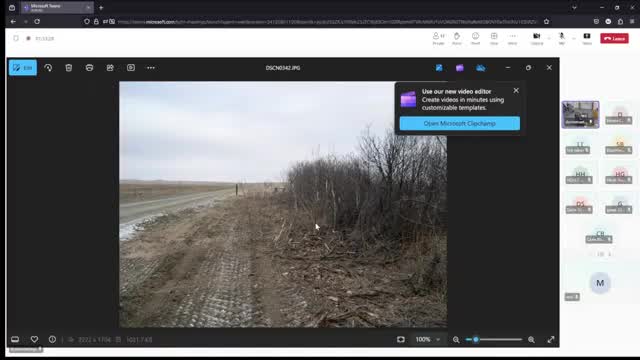The height and width of the screenshot is (360, 640).
Task: Click the fit-to-window icon in status bar
Action: tap(401, 339)
